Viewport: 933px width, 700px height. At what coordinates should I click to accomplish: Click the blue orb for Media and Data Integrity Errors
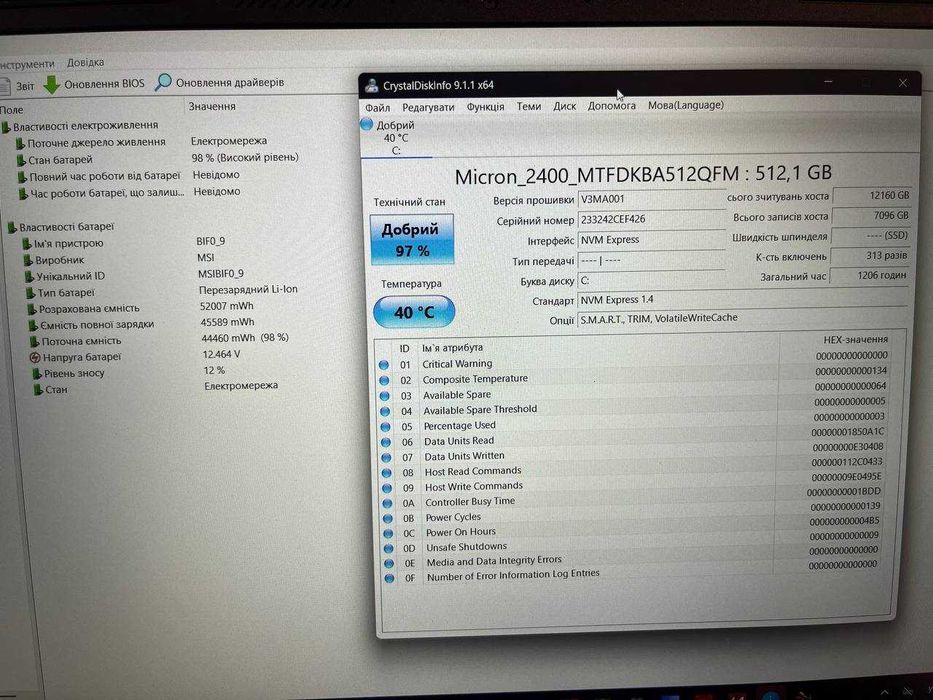click(389, 563)
